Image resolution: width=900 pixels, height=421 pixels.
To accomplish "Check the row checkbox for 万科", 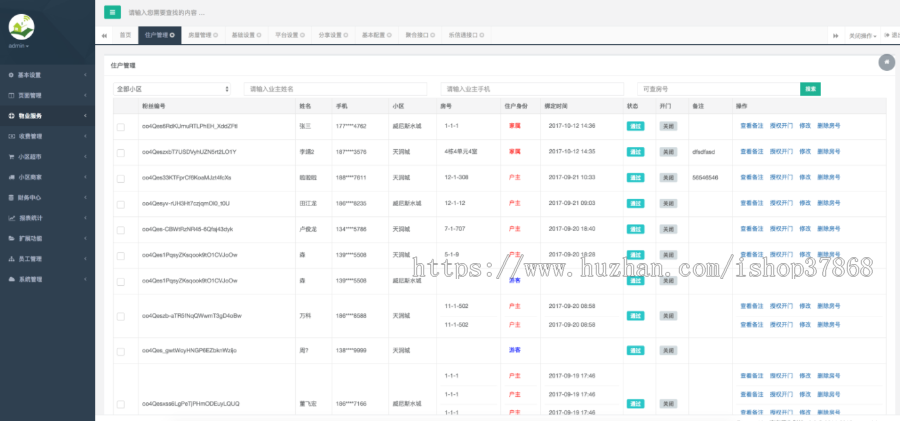I will point(121,315).
